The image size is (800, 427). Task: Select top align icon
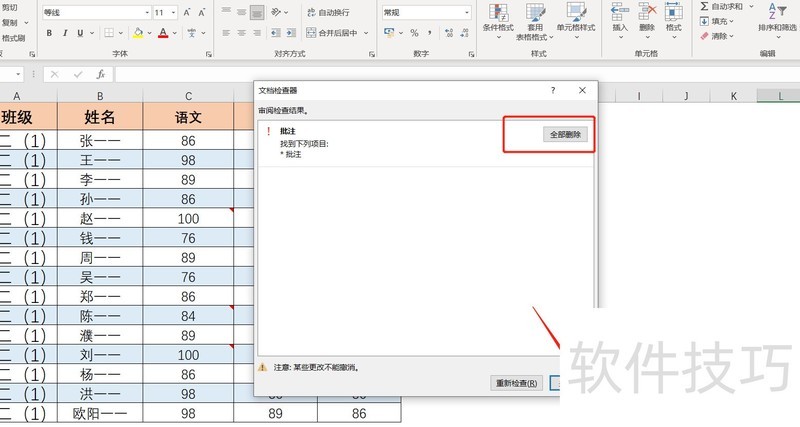coord(227,12)
